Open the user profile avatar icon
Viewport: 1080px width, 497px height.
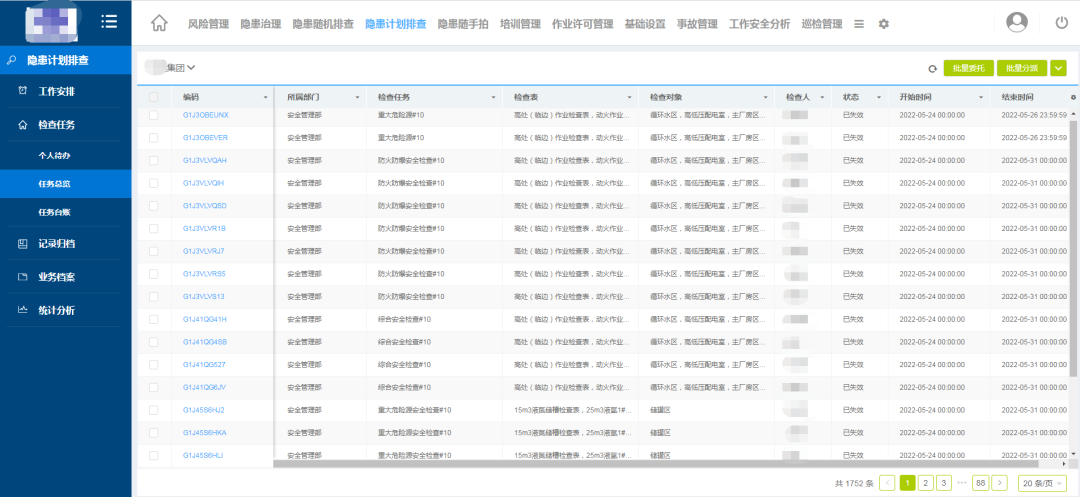[1017, 22]
